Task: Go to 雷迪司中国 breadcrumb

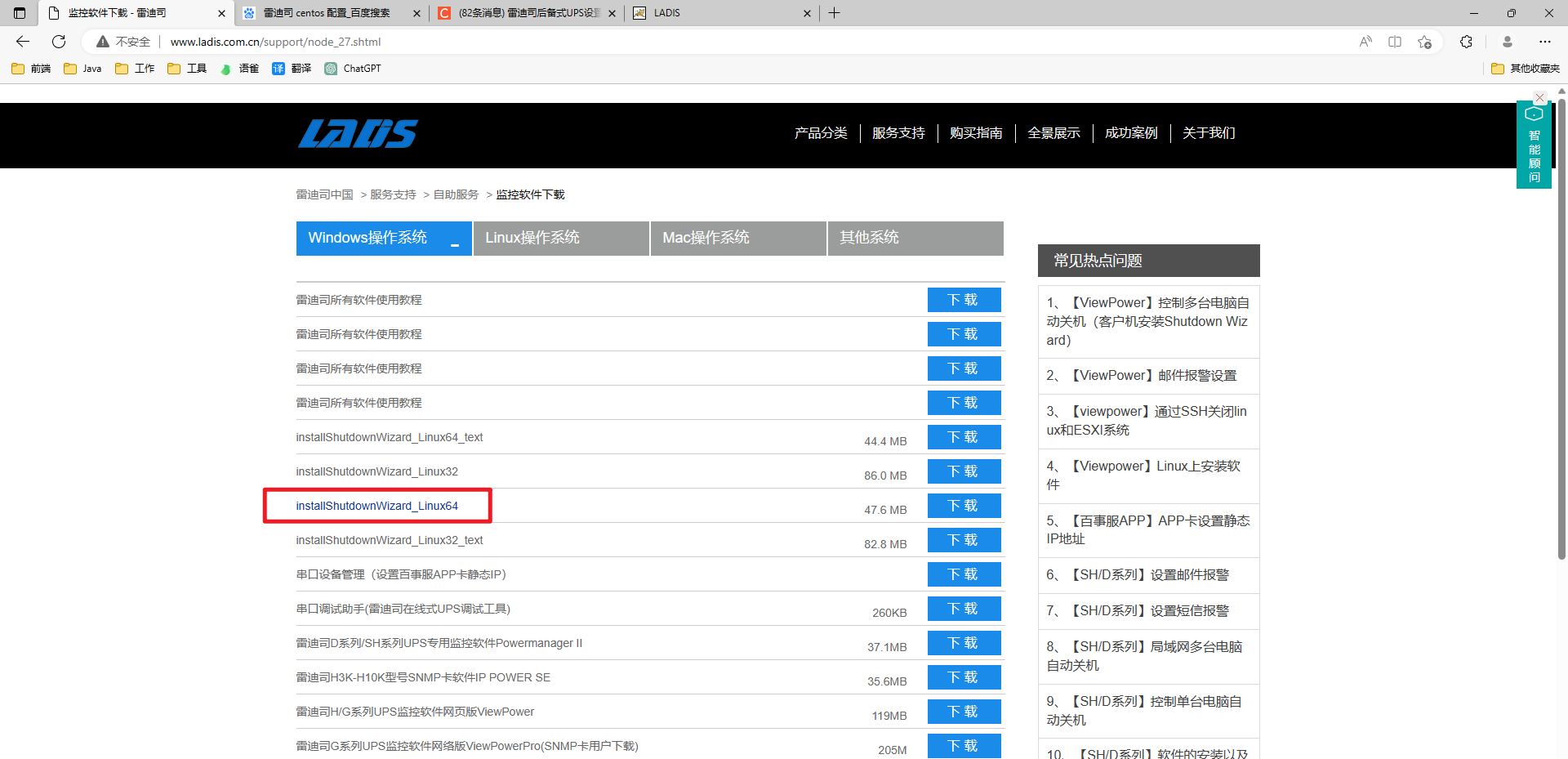Action: click(324, 194)
